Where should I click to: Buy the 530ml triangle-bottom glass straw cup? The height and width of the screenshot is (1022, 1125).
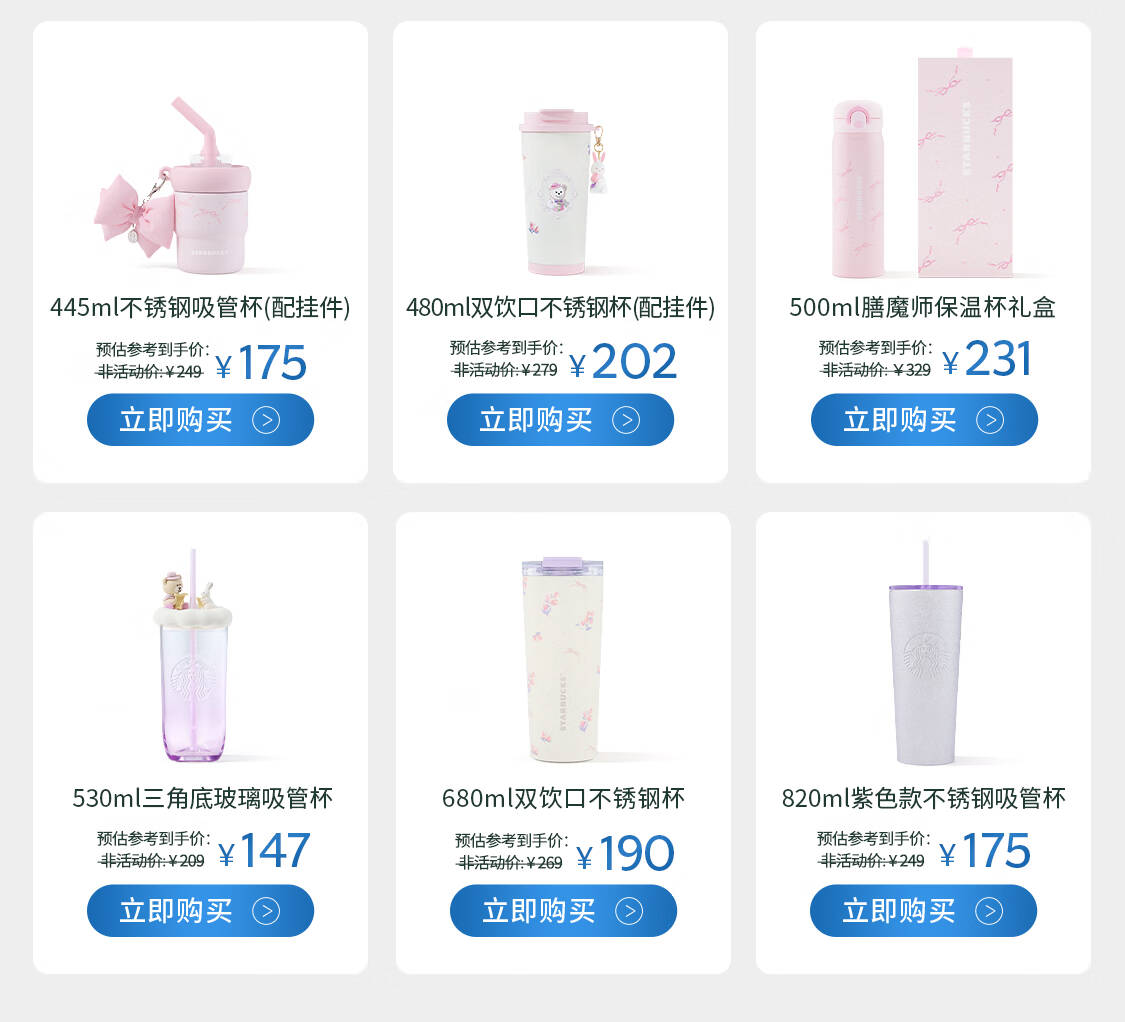pyautogui.click(x=200, y=911)
